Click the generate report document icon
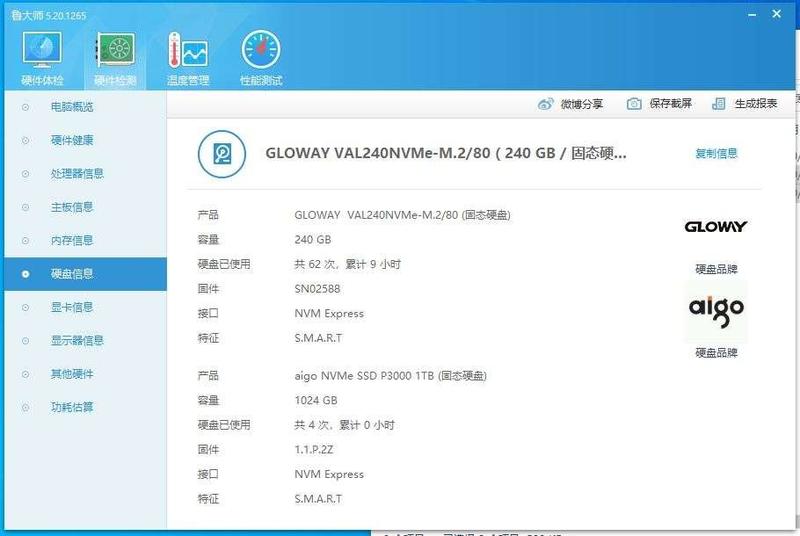The height and width of the screenshot is (536, 800). point(718,104)
